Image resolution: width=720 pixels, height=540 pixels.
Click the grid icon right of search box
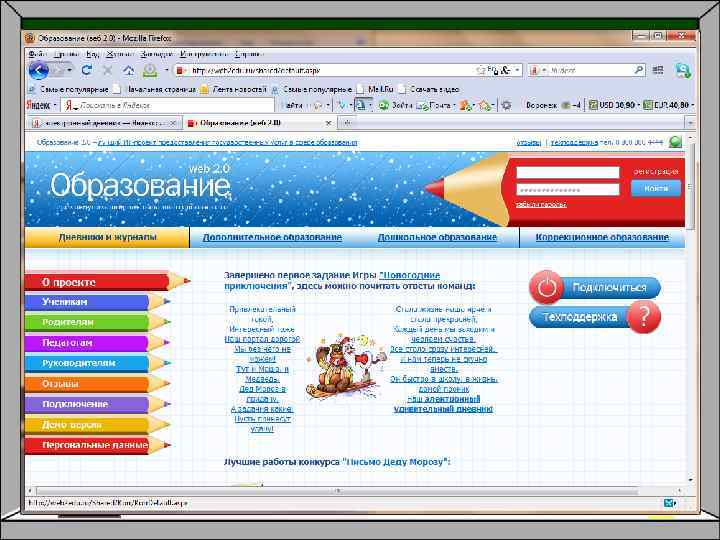[x=658, y=70]
